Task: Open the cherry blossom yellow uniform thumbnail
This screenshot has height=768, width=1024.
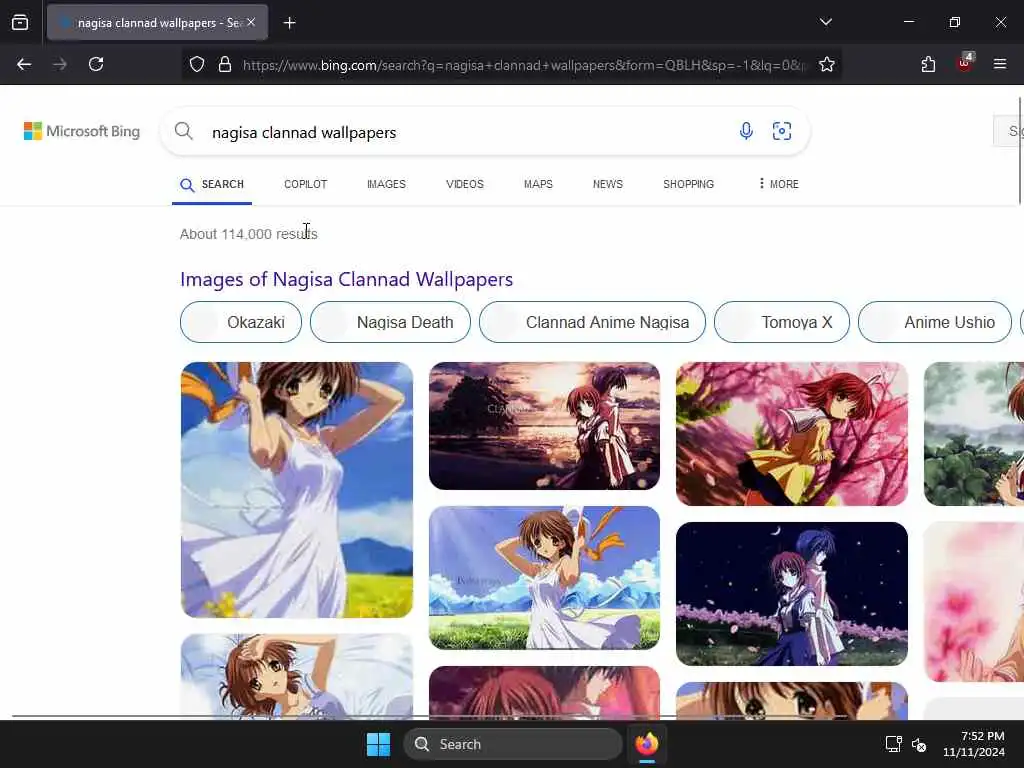Action: pyautogui.click(x=792, y=434)
